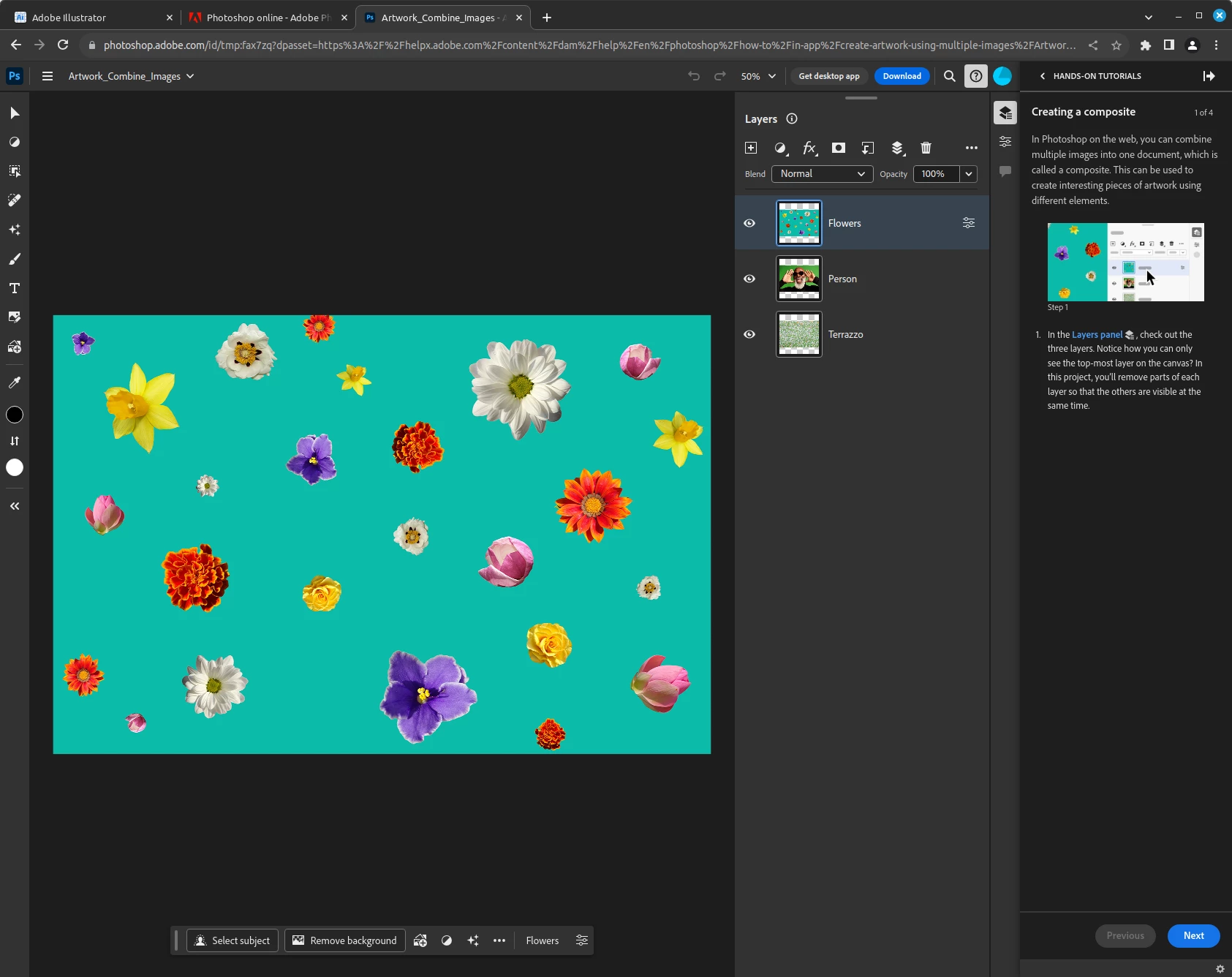Add a new layer with plus icon

point(751,148)
